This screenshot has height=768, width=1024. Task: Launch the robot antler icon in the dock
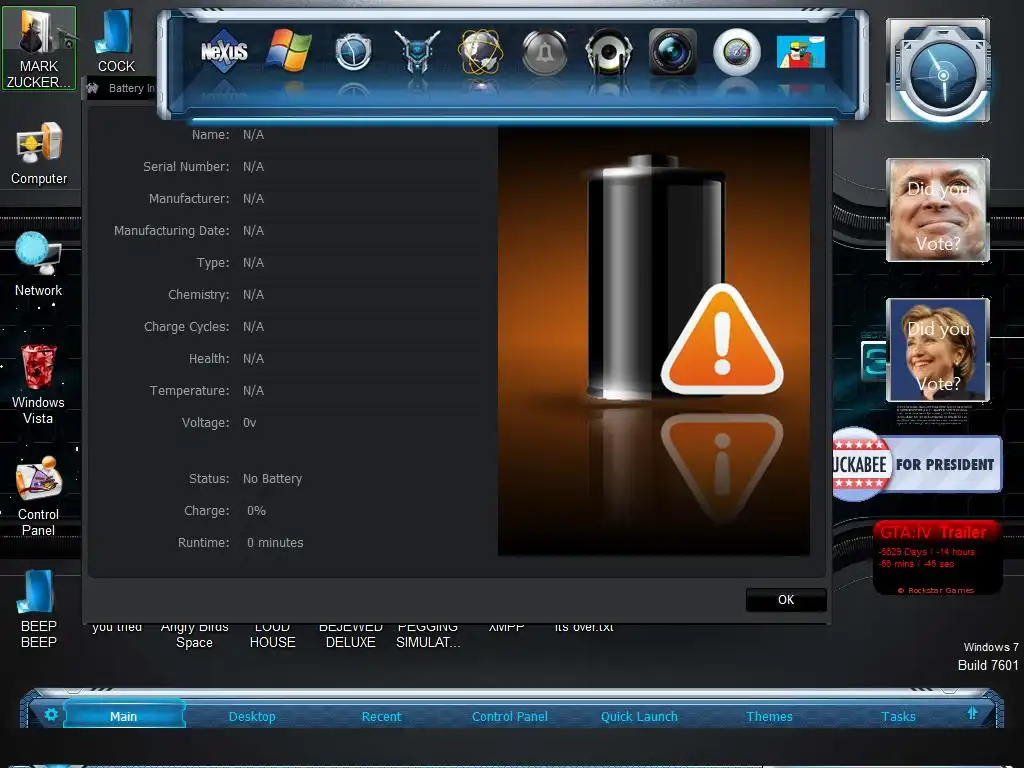(417, 51)
